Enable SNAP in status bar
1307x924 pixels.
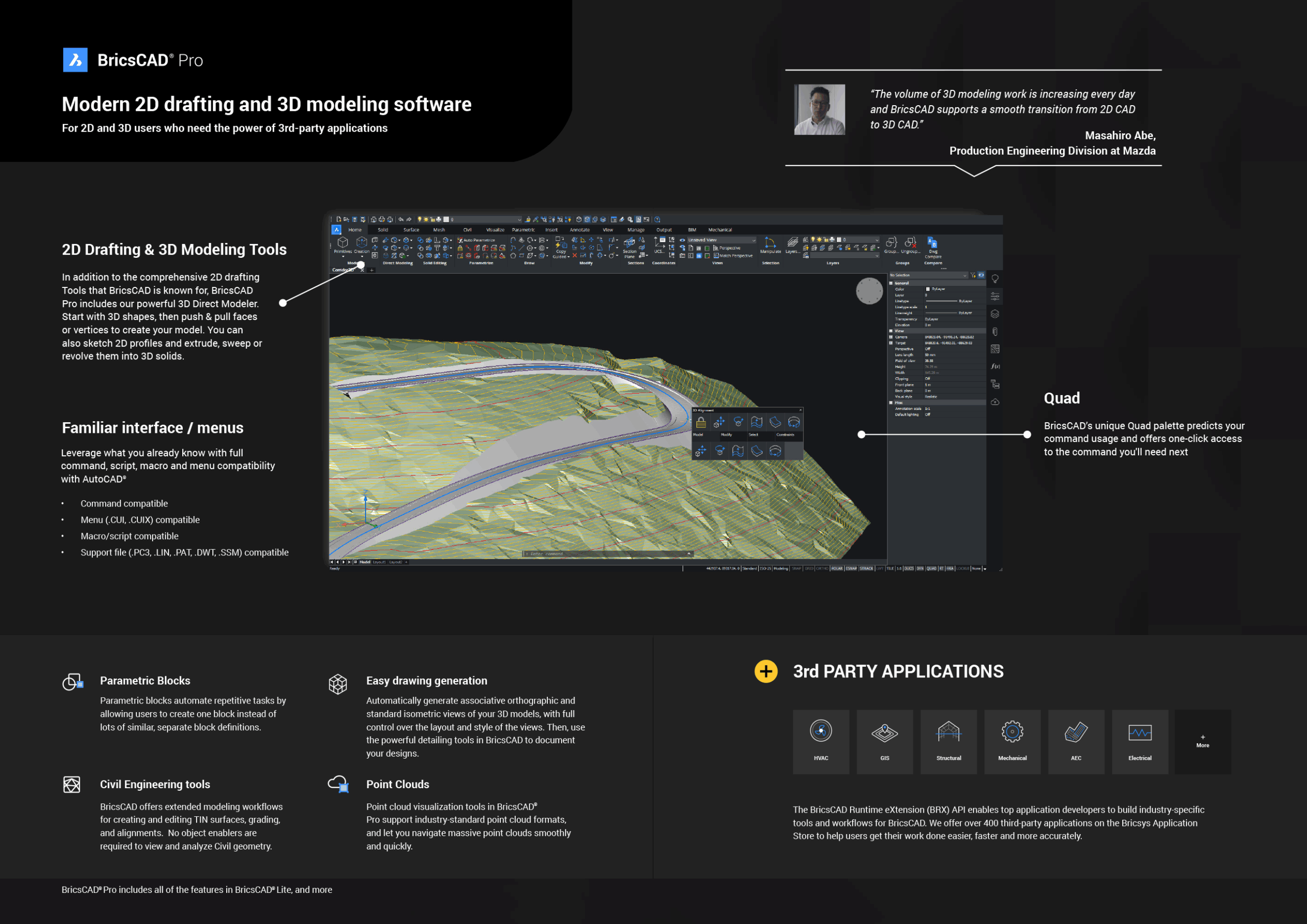coord(796,569)
